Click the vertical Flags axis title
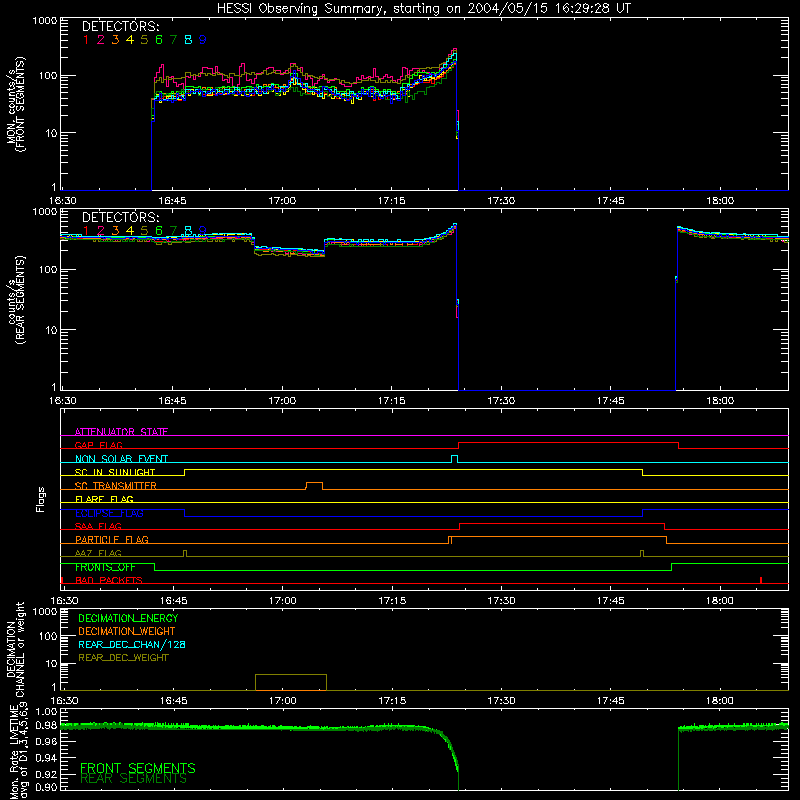The height and width of the screenshot is (800, 800). click(40, 499)
